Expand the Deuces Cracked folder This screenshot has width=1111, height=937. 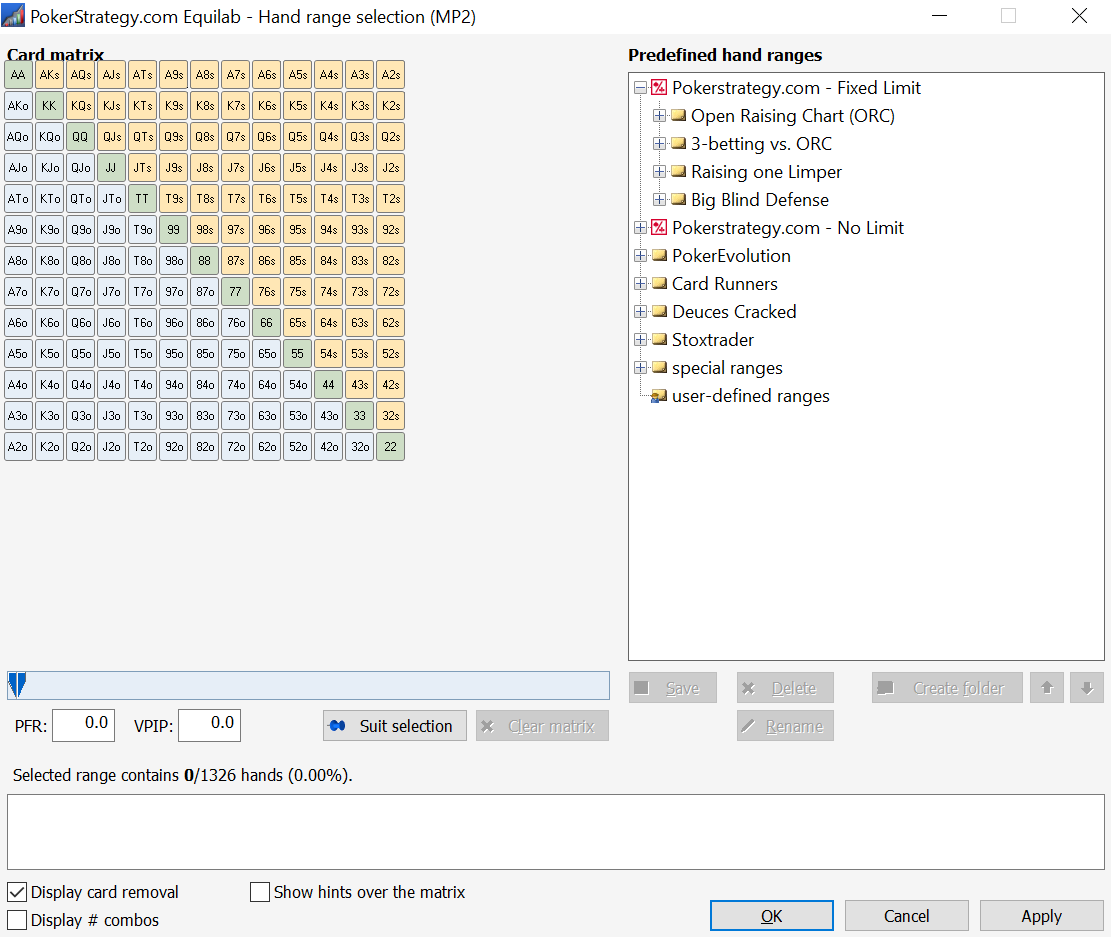tap(641, 312)
